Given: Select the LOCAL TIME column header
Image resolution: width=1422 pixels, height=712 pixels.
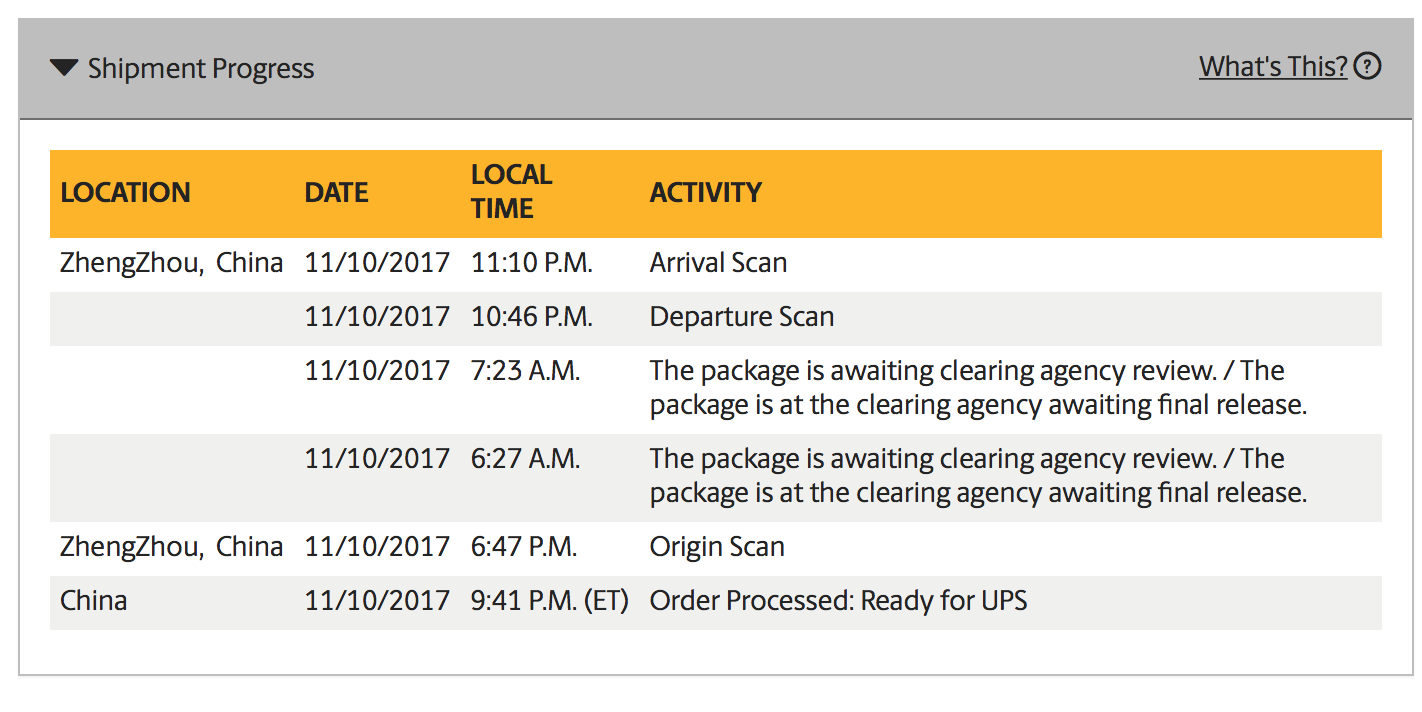Looking at the screenshot, I should 511,192.
